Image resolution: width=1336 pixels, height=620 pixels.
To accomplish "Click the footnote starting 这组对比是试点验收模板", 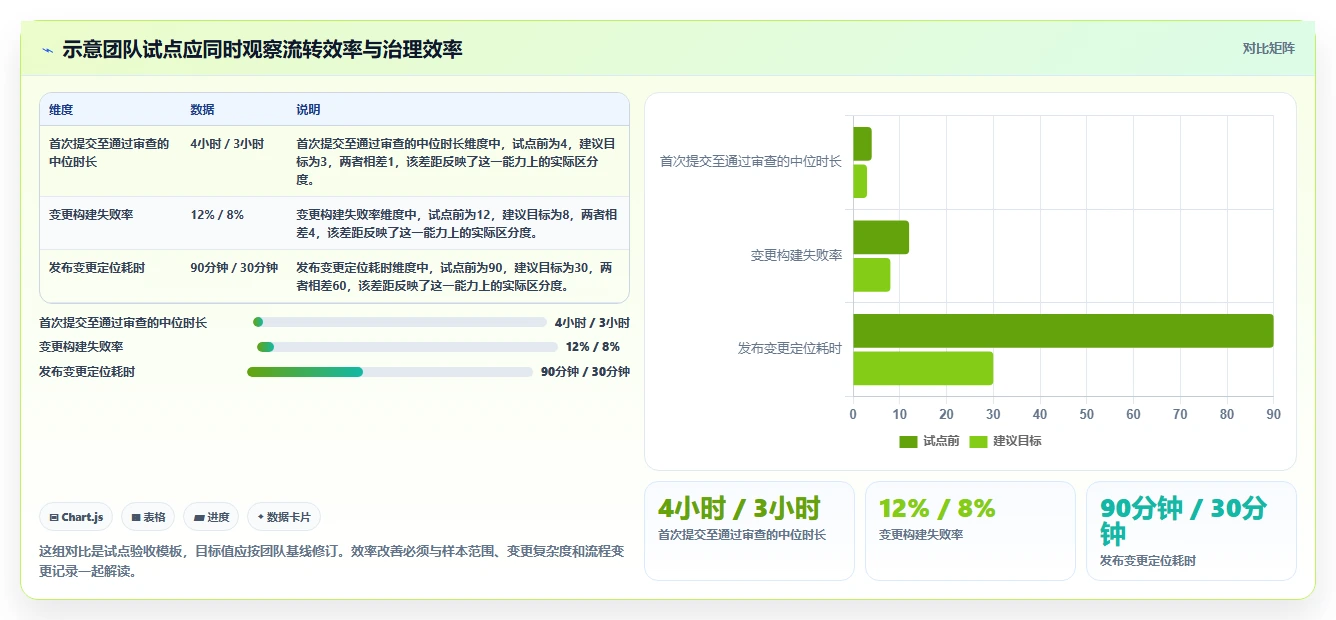I will (332, 561).
